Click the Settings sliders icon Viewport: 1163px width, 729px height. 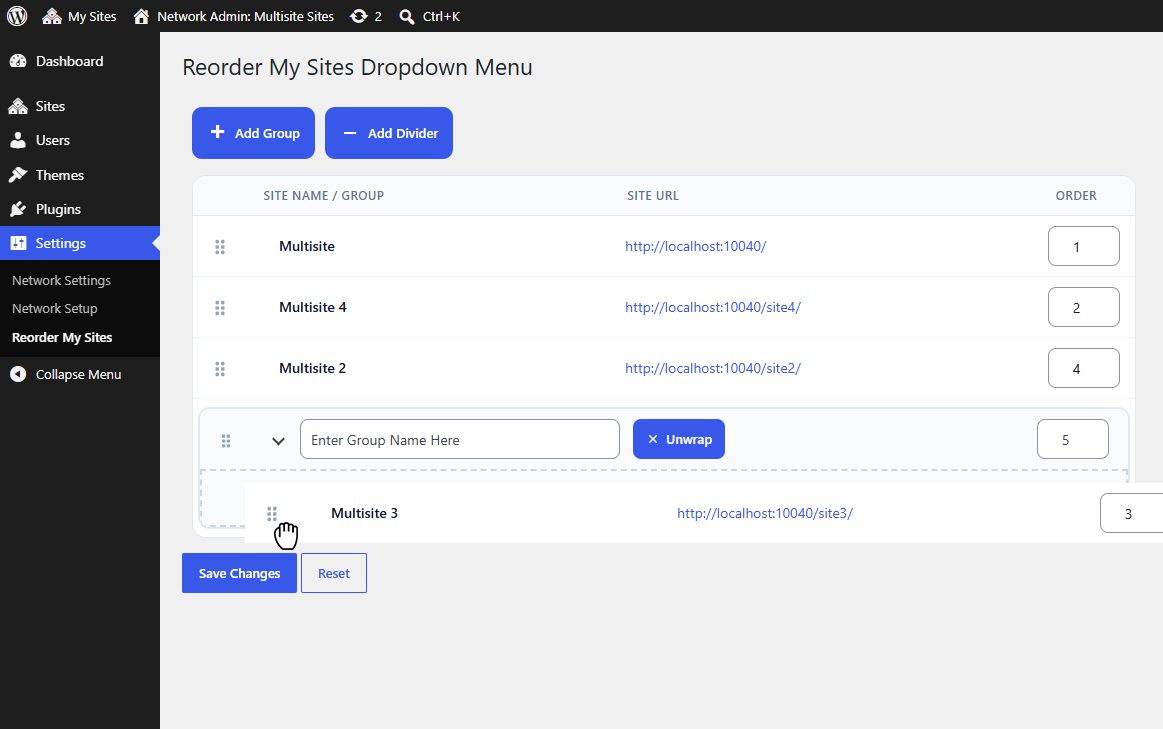pos(18,243)
